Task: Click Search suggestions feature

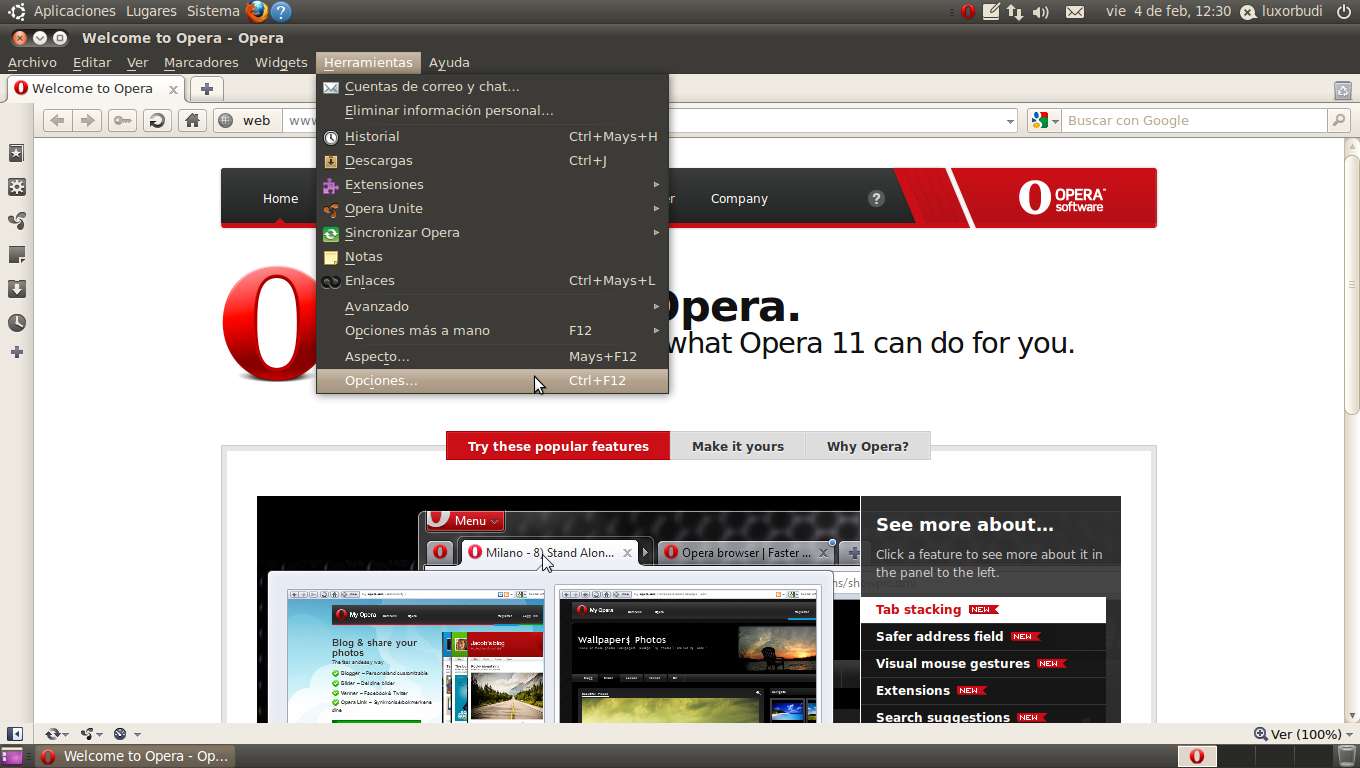Action: click(983, 717)
